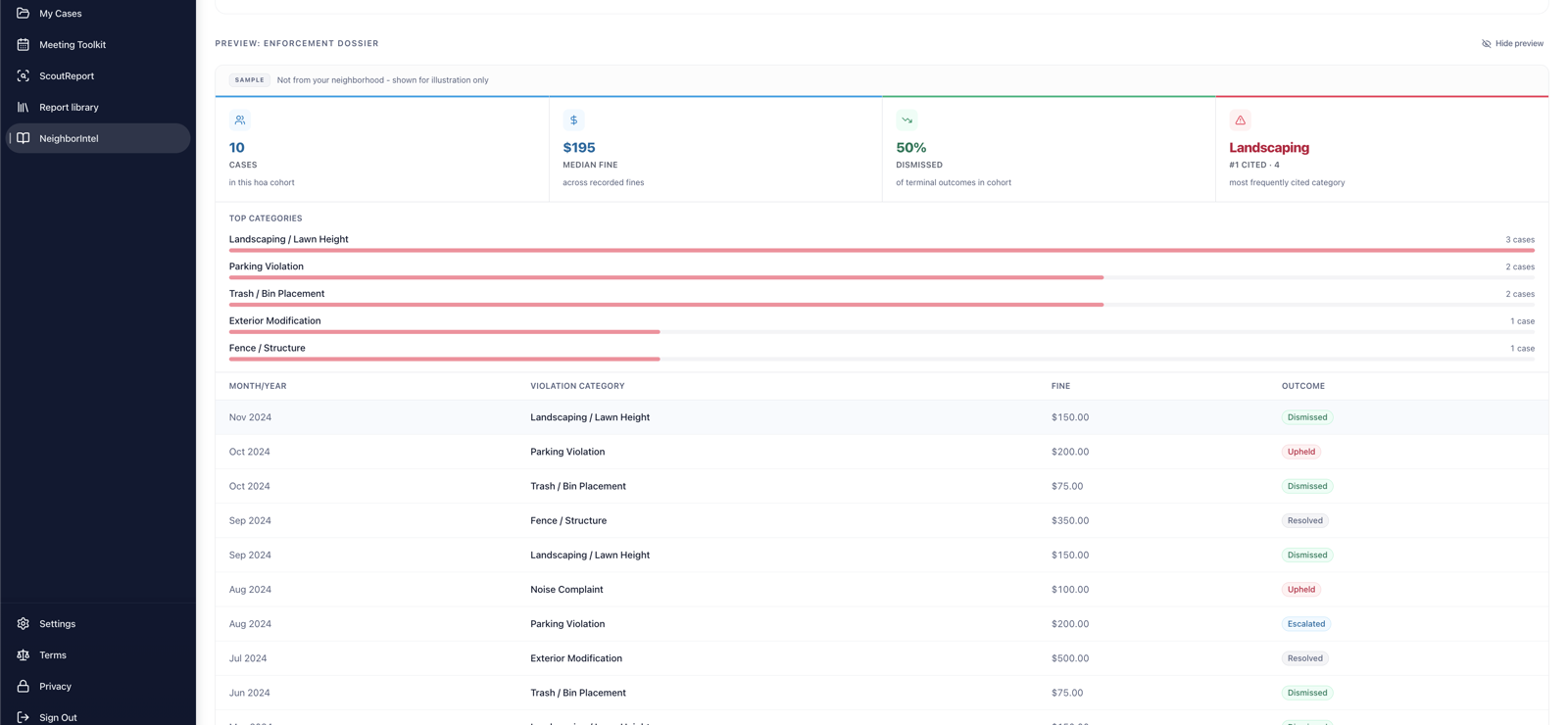The height and width of the screenshot is (725, 1568).
Task: Click the $350.00 fine value
Action: 1070,521
